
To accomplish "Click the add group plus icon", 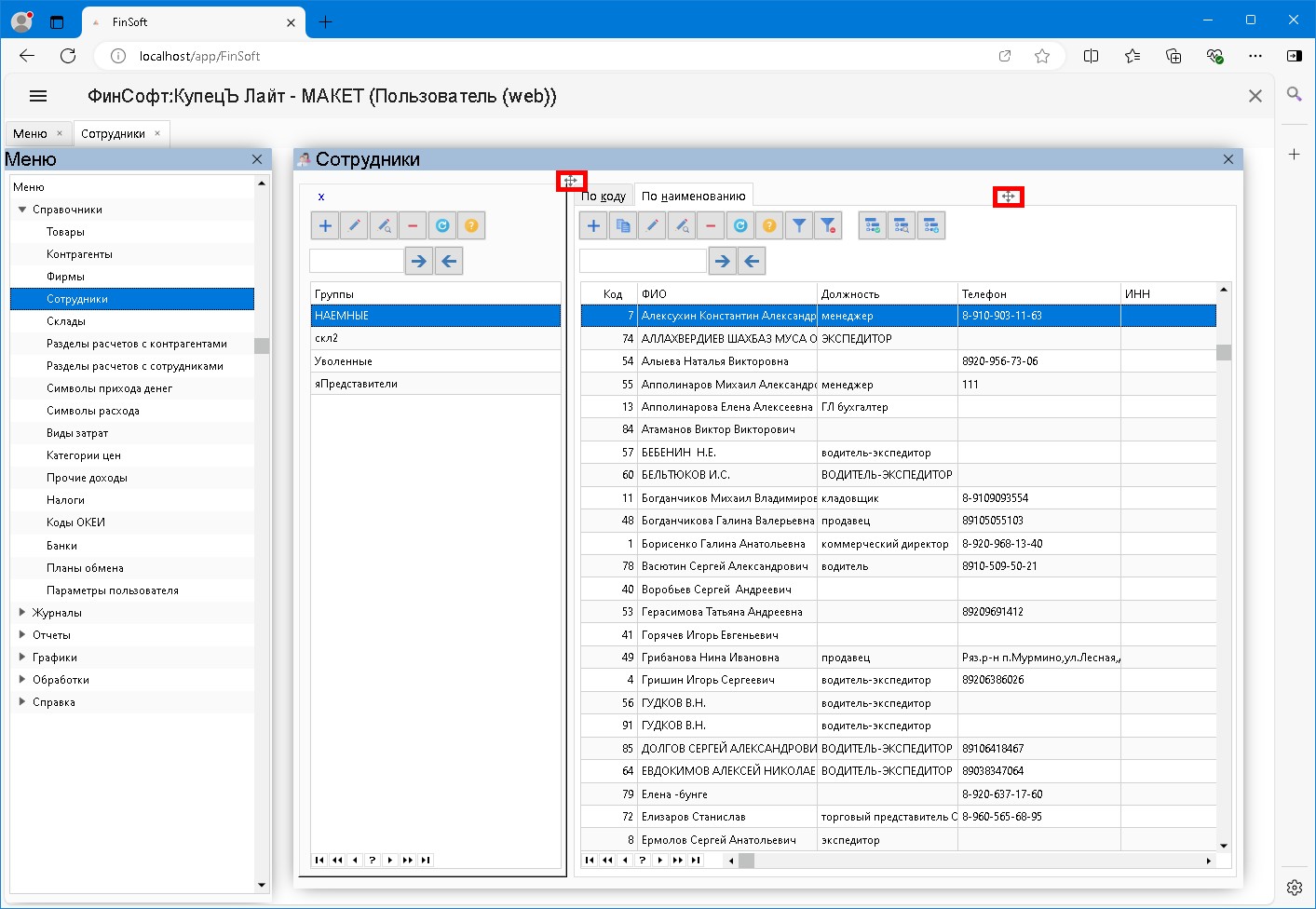I will pyautogui.click(x=325, y=225).
